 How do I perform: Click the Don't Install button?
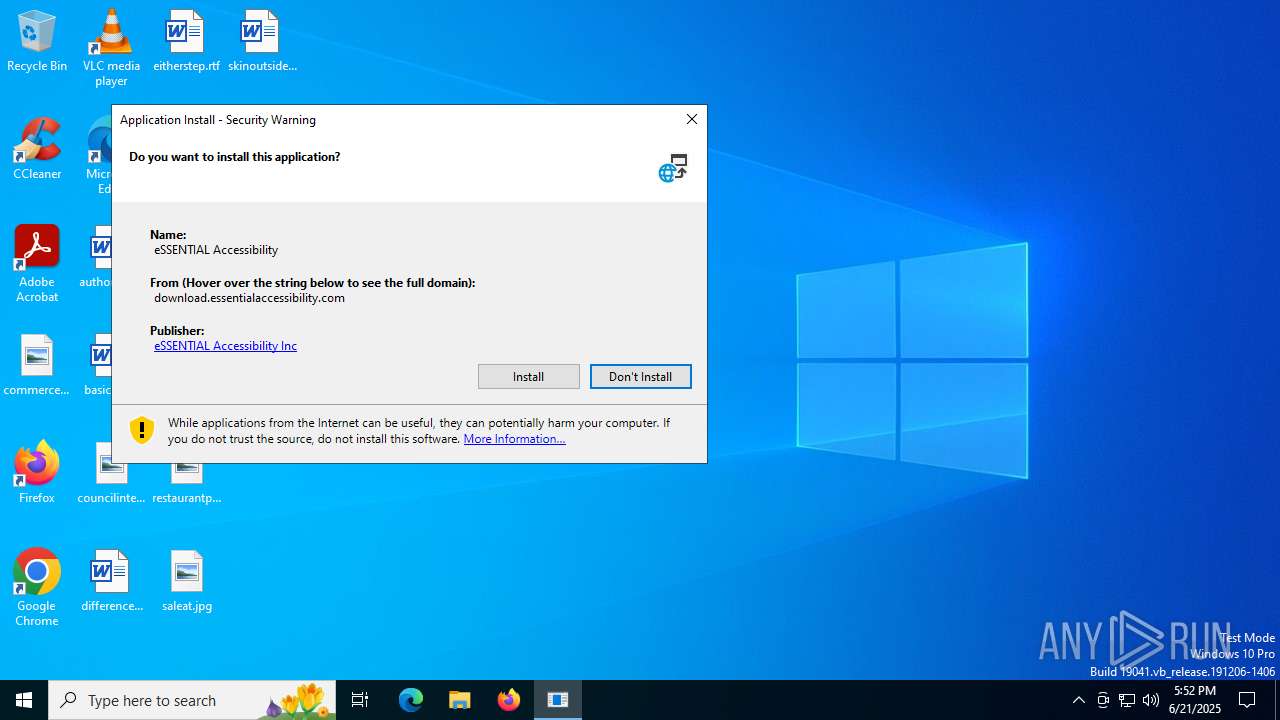640,376
